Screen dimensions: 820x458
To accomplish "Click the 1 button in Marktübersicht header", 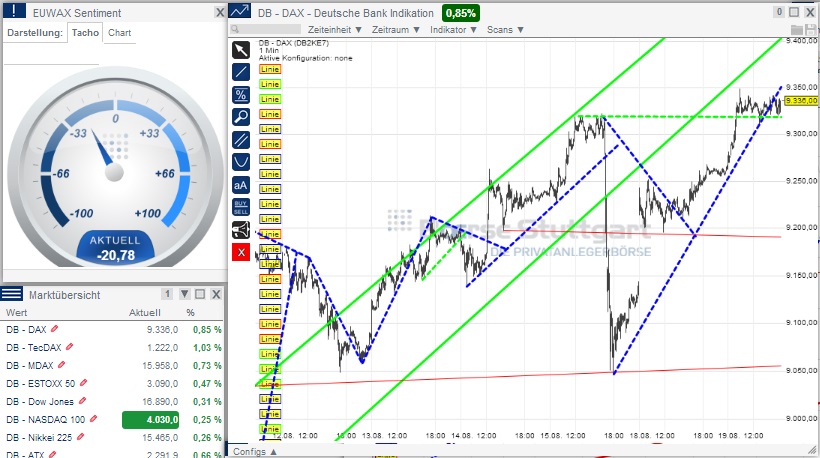I will coord(167,294).
